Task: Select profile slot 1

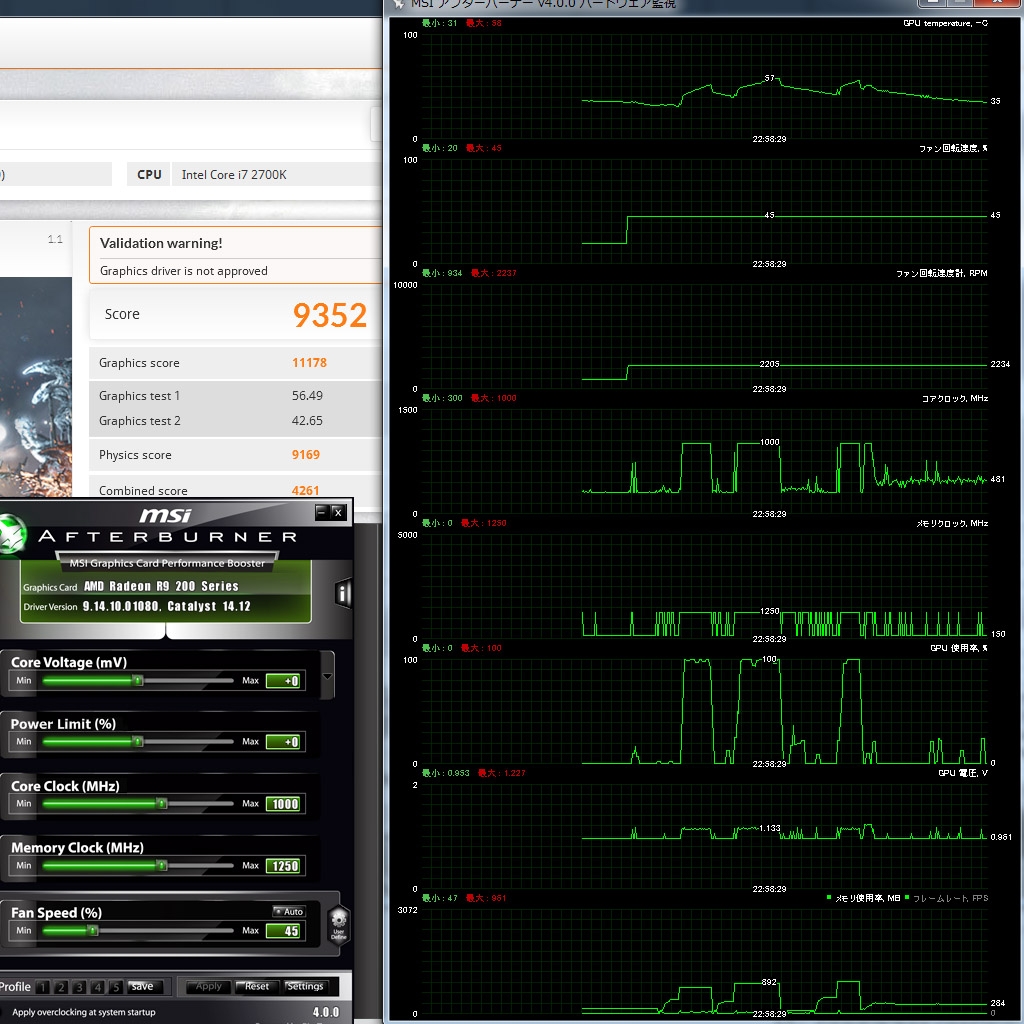Action: pyautogui.click(x=43, y=987)
